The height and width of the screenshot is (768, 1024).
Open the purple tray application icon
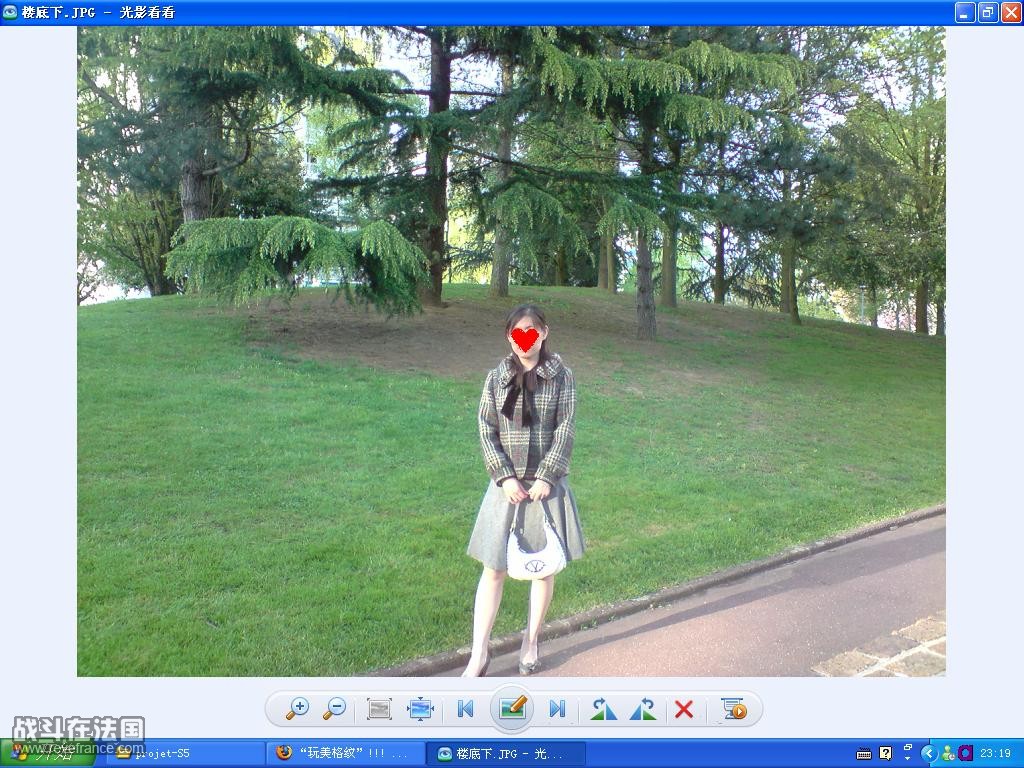(965, 754)
